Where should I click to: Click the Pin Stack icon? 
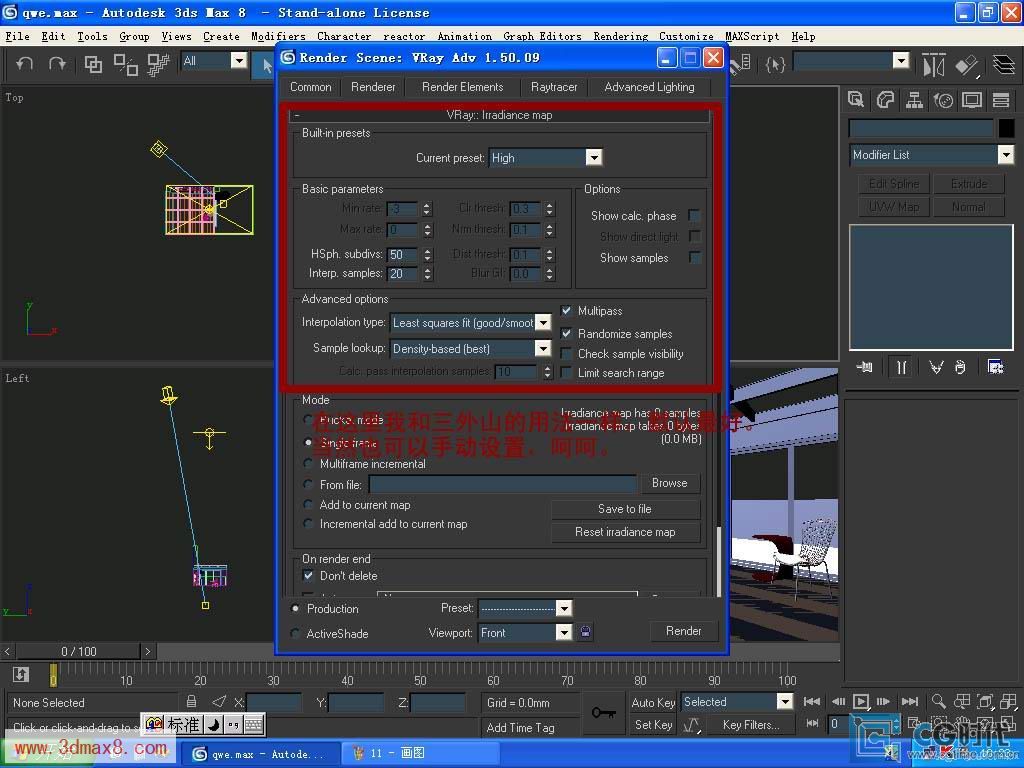pyautogui.click(x=865, y=367)
